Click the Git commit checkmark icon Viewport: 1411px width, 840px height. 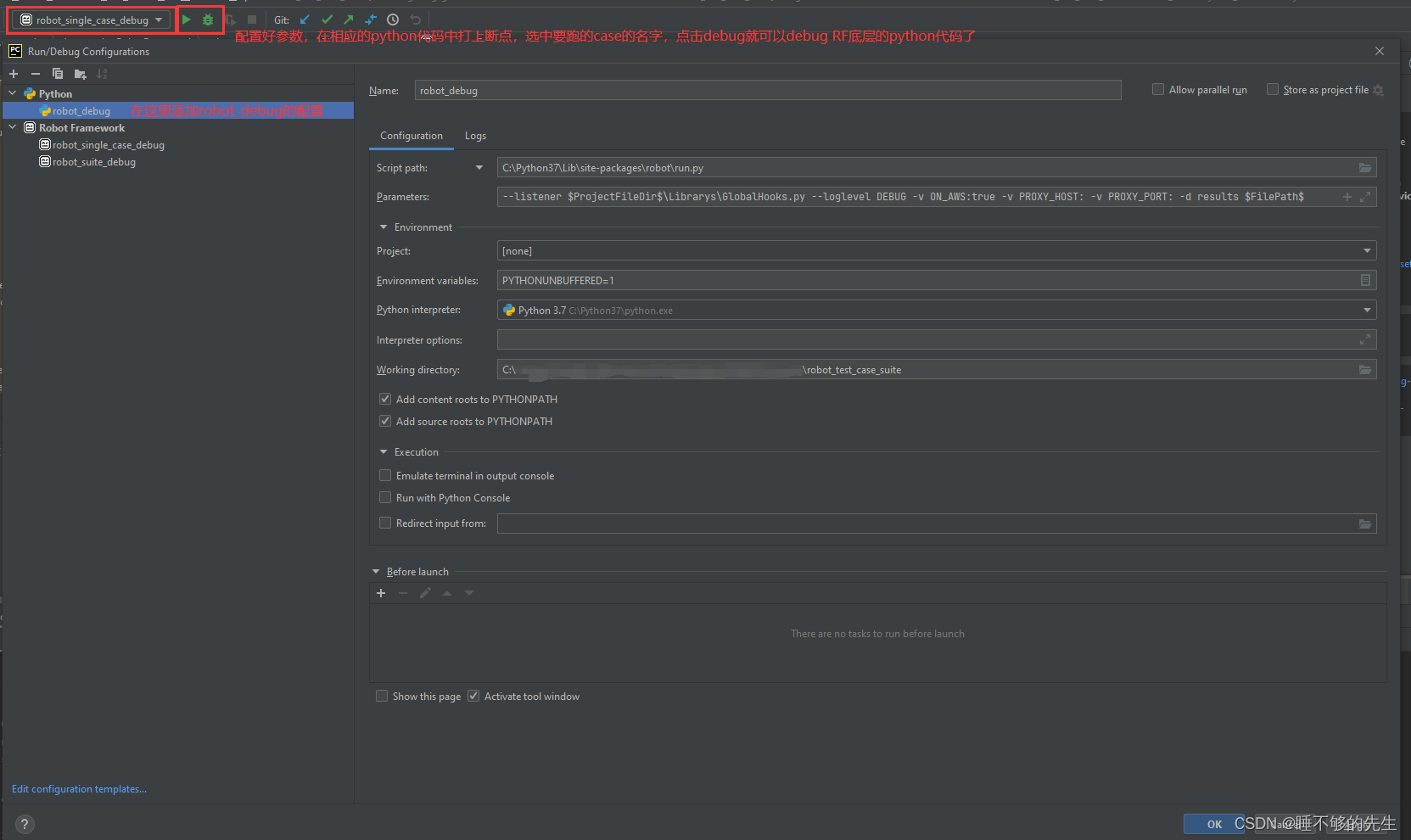tap(326, 19)
